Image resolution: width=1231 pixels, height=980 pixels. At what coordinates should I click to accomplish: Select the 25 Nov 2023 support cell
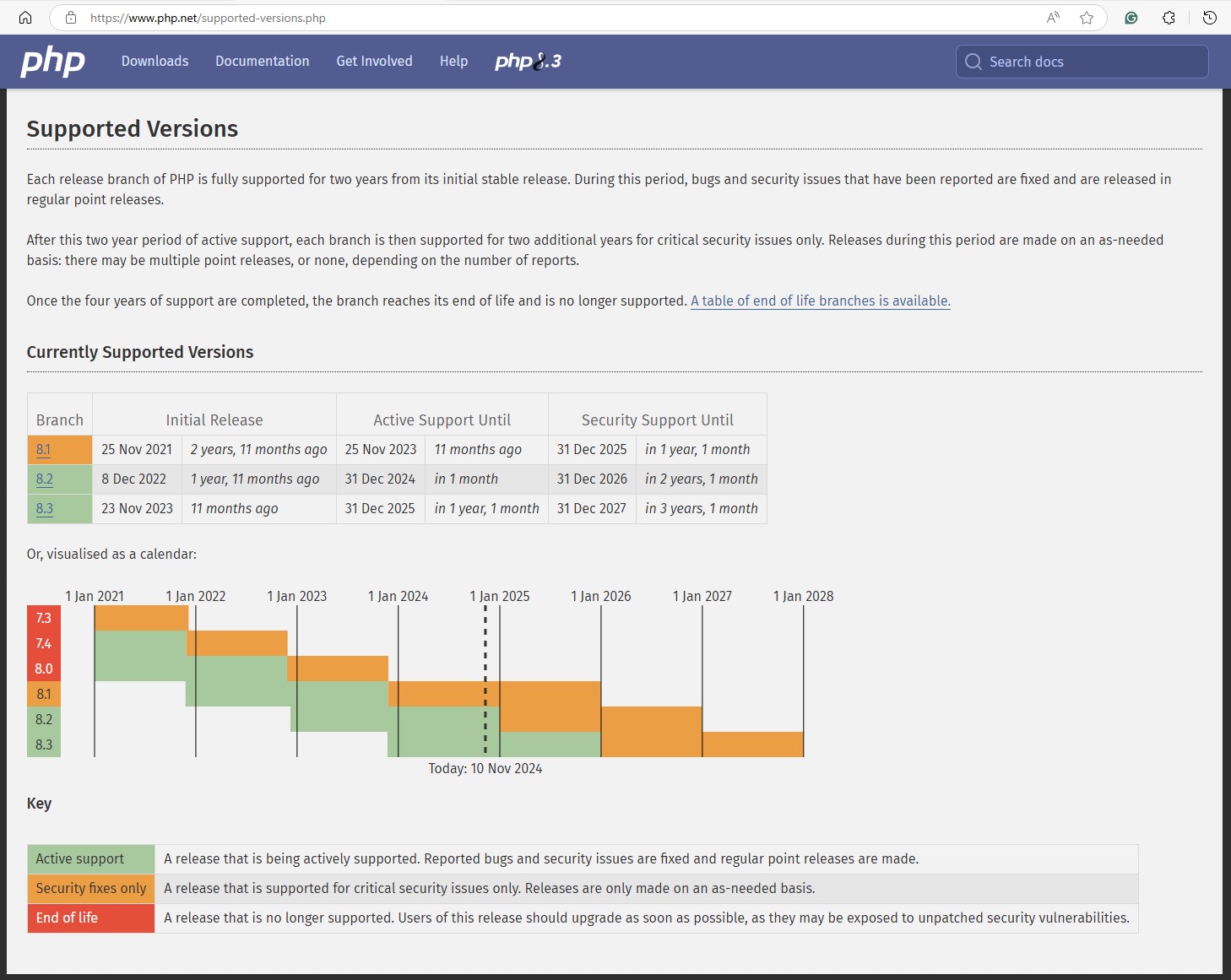[381, 449]
